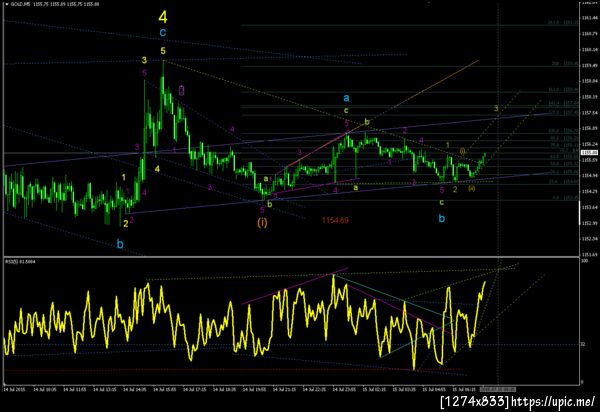Select the orange '(i)' wave label

[x=262, y=222]
